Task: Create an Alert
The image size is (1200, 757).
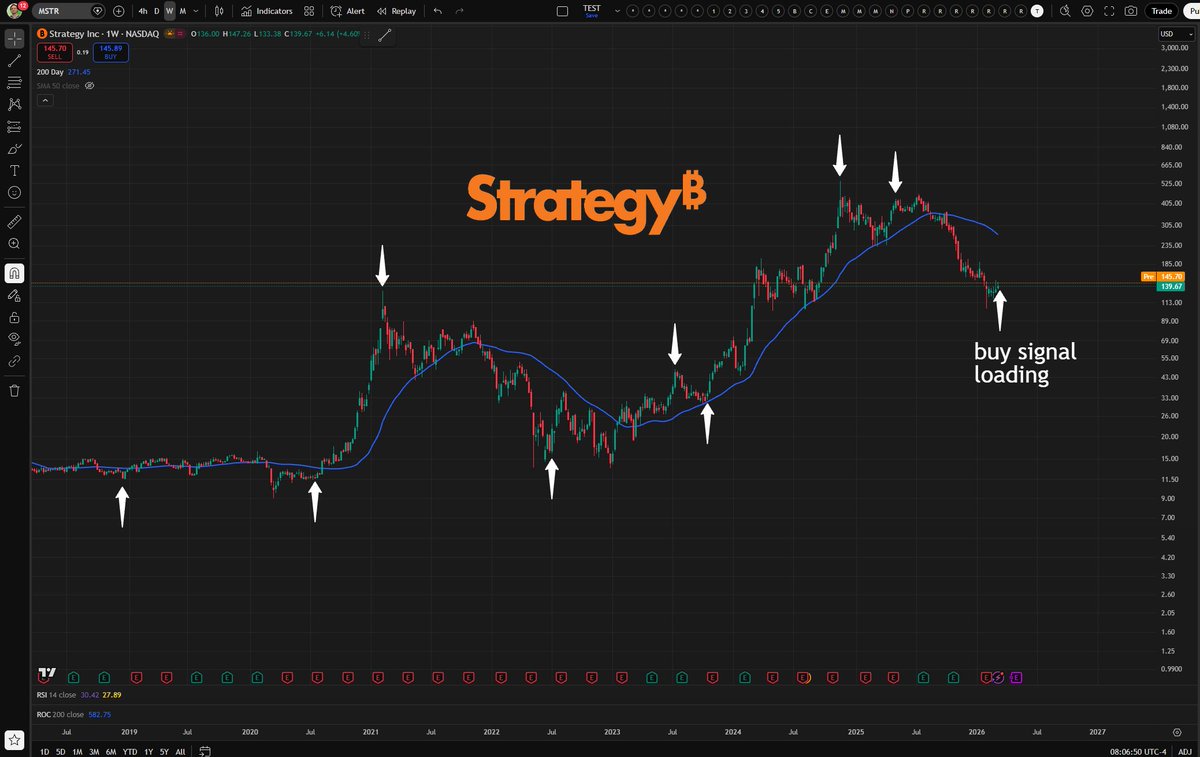Action: [x=348, y=11]
